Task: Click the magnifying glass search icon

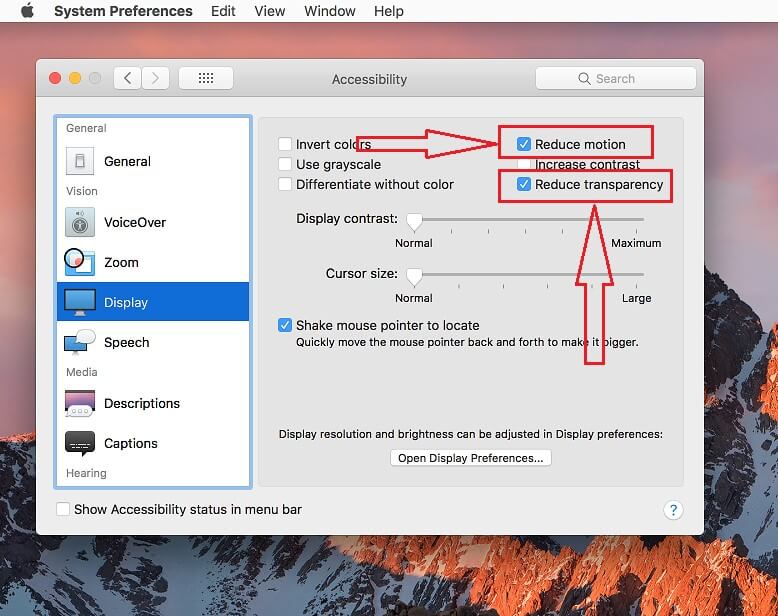Action: click(584, 78)
